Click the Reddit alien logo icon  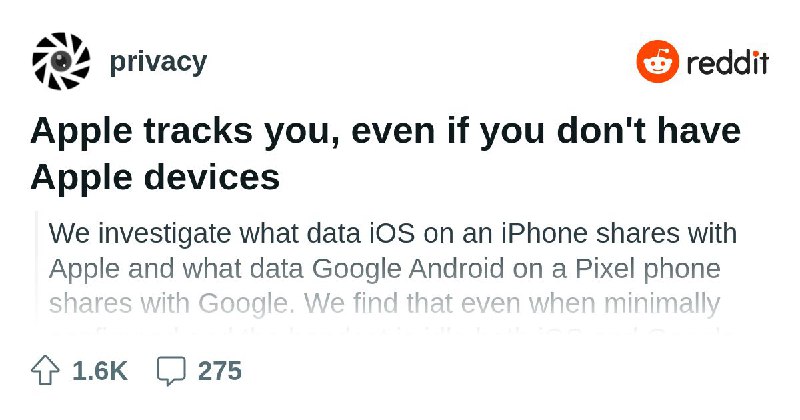(x=658, y=63)
